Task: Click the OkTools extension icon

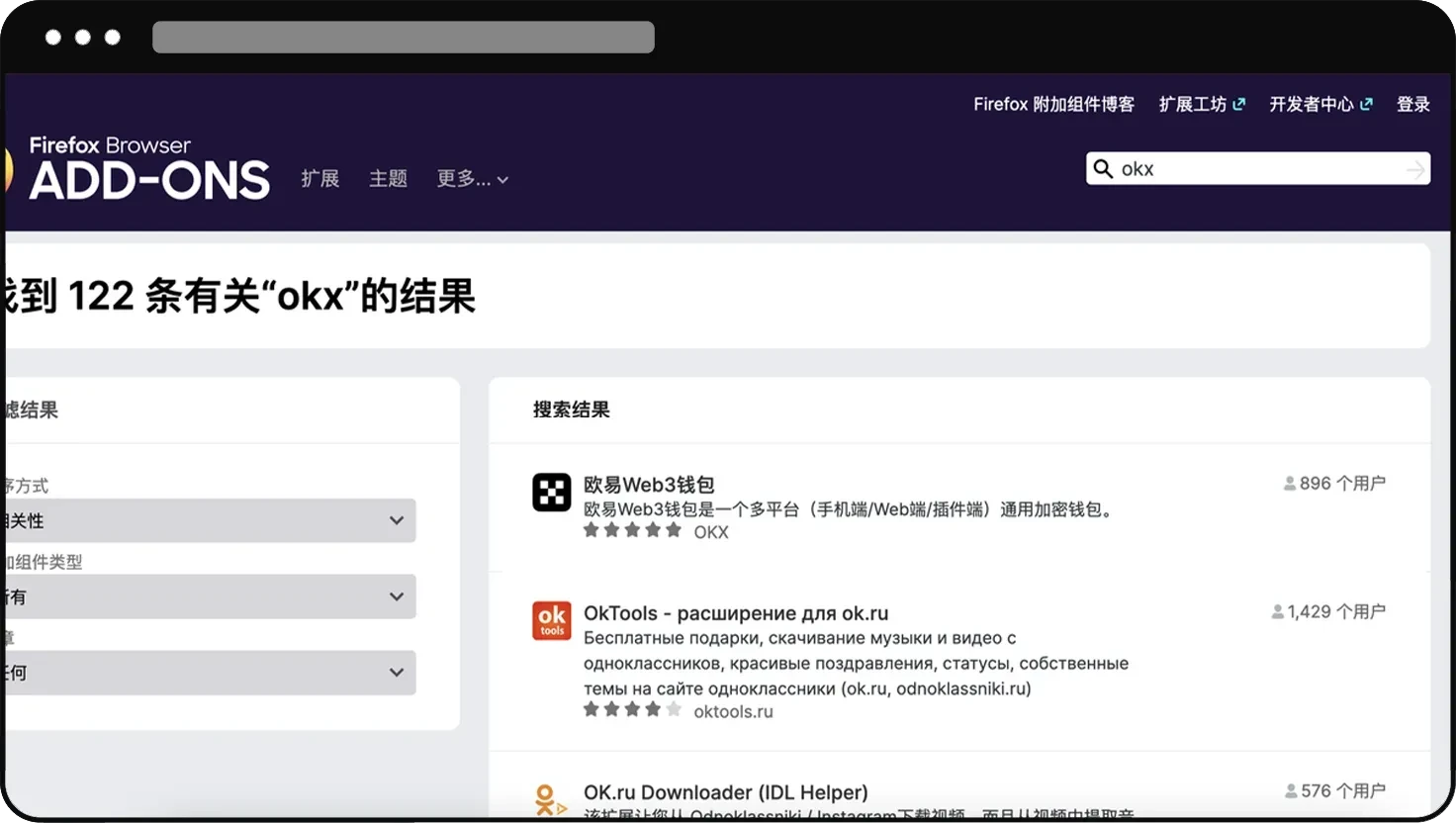Action: (x=552, y=620)
